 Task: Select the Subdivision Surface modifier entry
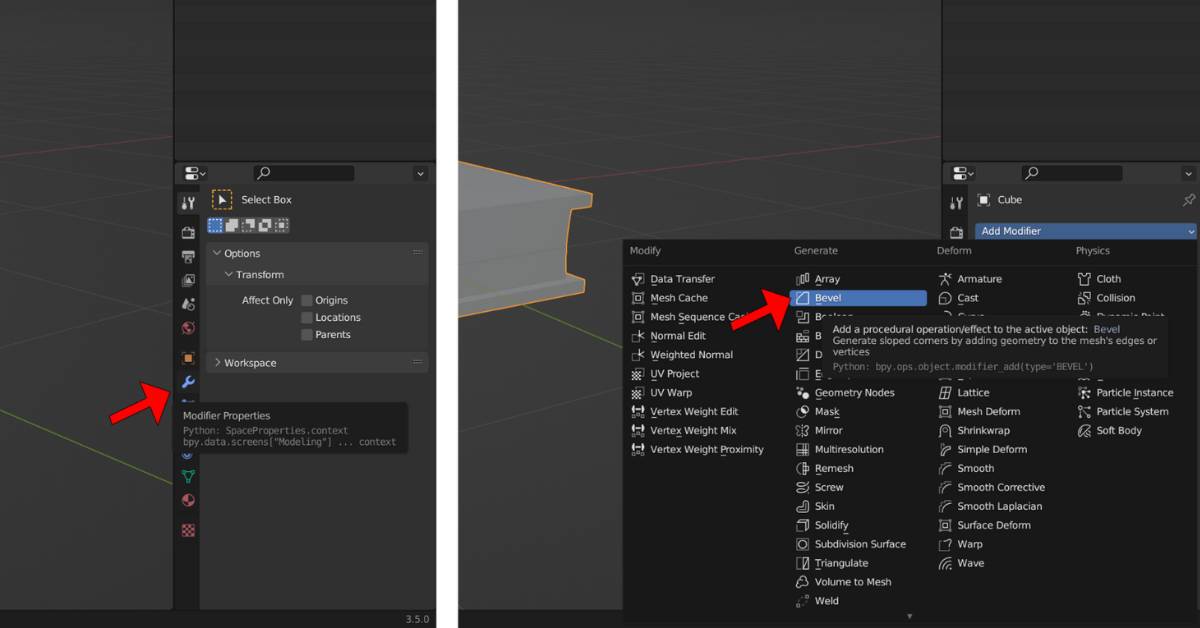(x=858, y=544)
